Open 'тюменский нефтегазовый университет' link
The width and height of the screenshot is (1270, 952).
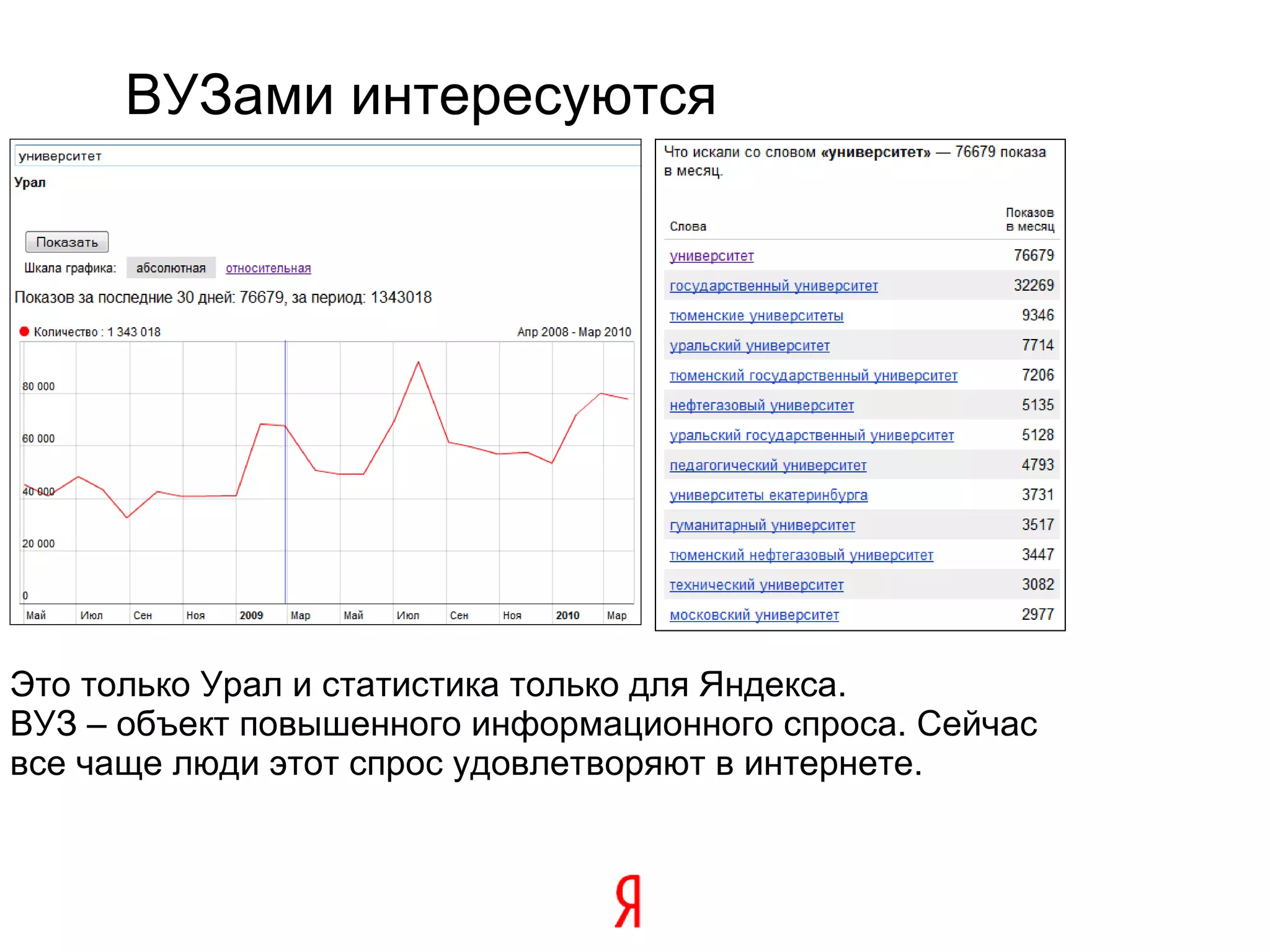pyautogui.click(x=801, y=555)
